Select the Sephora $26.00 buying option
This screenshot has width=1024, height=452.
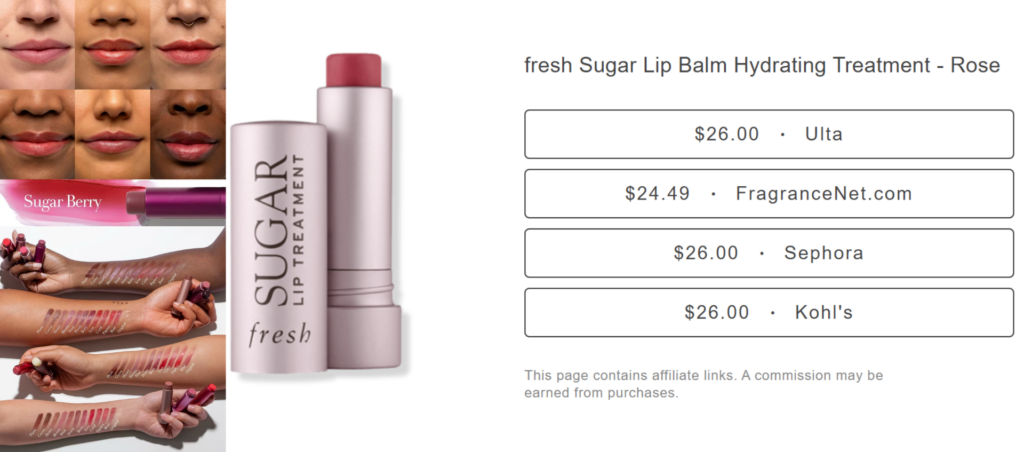click(x=768, y=254)
